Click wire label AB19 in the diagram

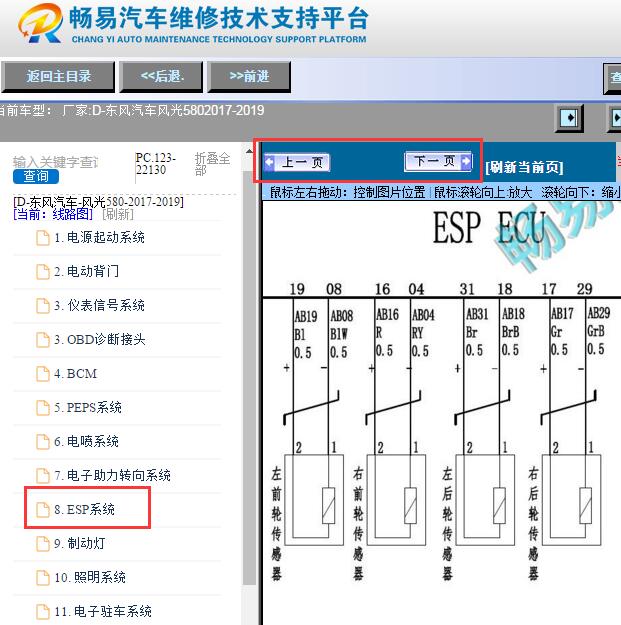click(306, 316)
